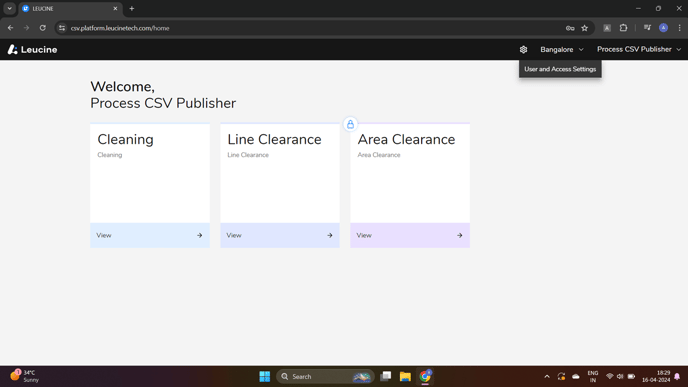Open the settings gear in Leucine header
This screenshot has width=688, height=387.
coord(523,50)
